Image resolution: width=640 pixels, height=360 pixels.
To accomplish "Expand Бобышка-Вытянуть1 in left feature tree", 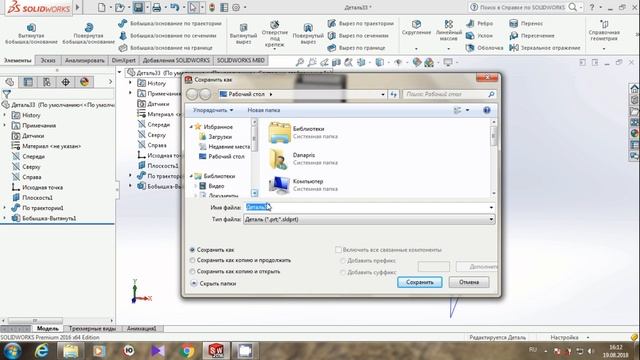I will (4, 218).
